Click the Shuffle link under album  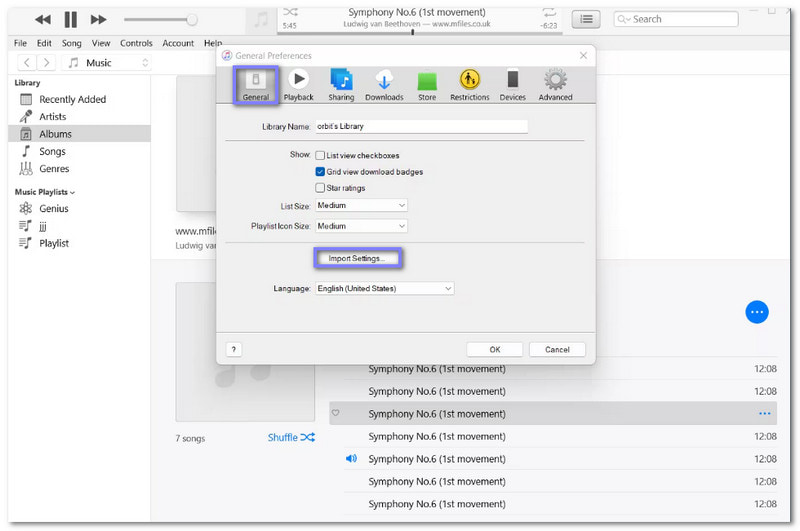(291, 438)
